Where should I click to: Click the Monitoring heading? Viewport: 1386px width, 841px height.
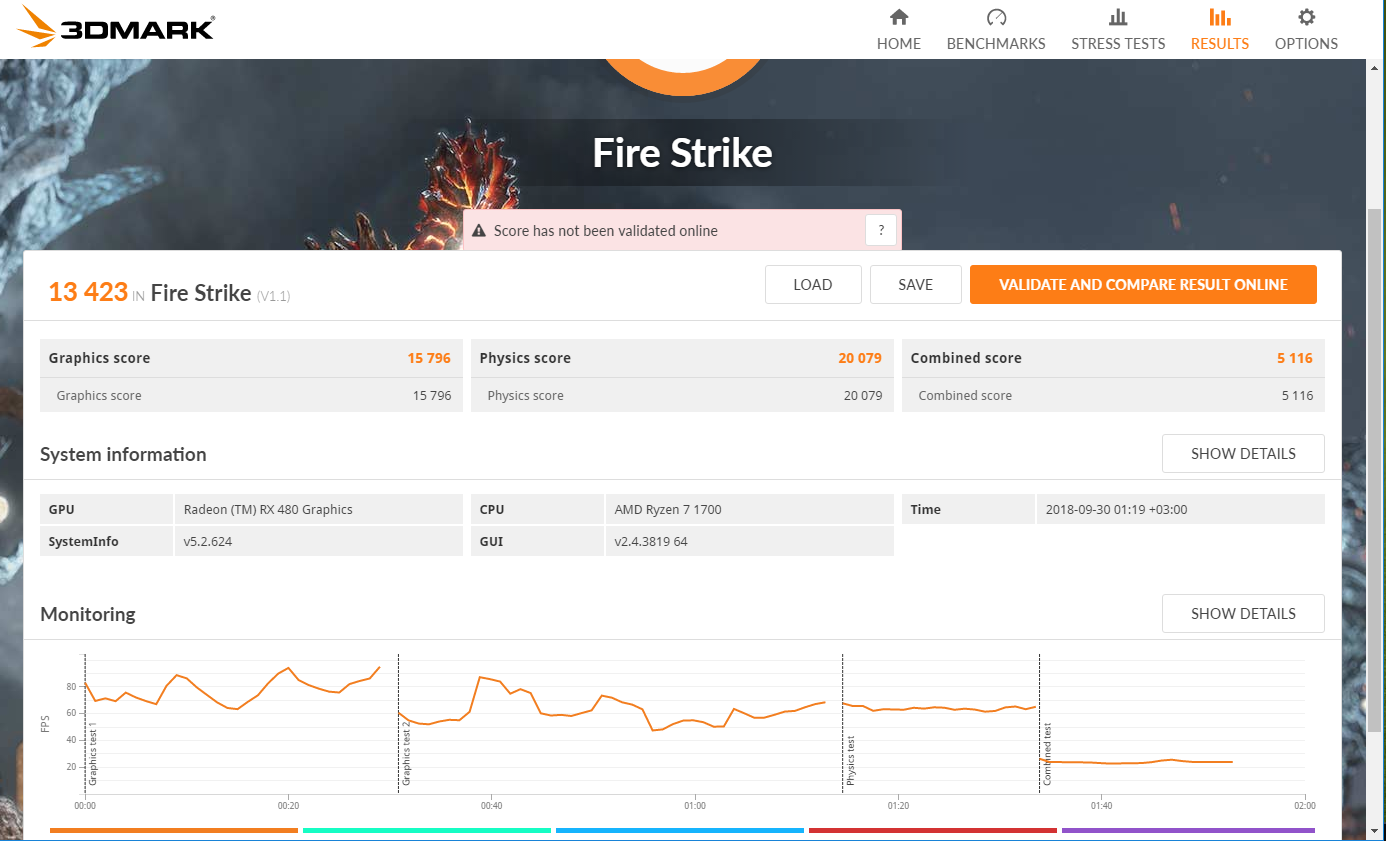[x=88, y=614]
